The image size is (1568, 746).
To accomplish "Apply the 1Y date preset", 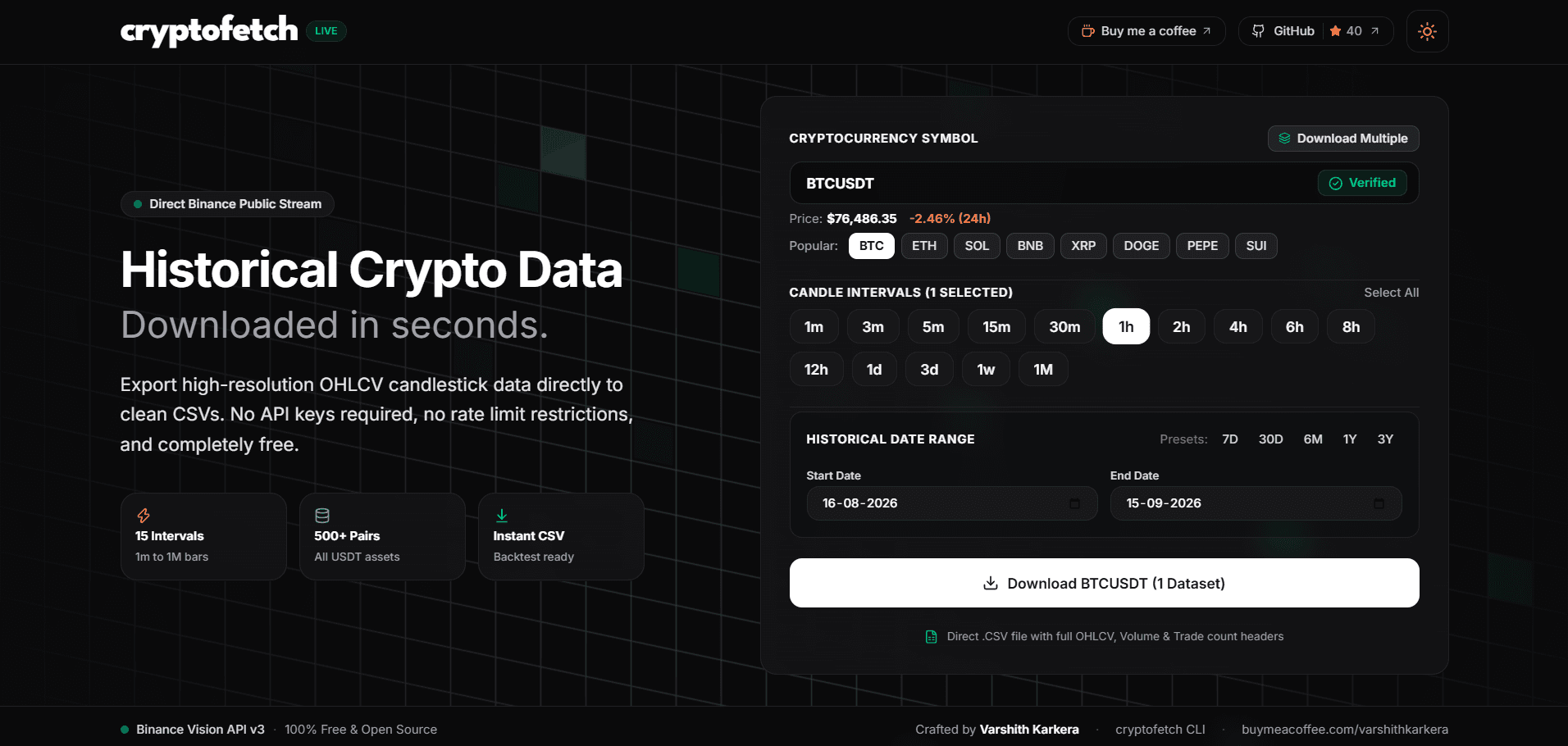I will [x=1350, y=439].
